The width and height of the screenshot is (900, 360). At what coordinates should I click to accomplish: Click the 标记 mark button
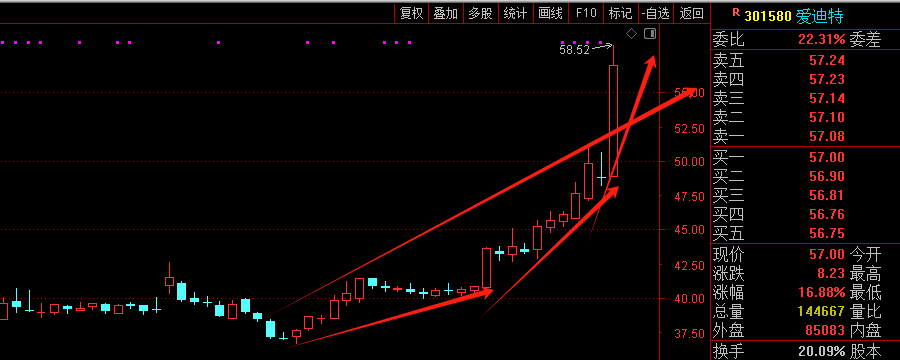point(620,14)
